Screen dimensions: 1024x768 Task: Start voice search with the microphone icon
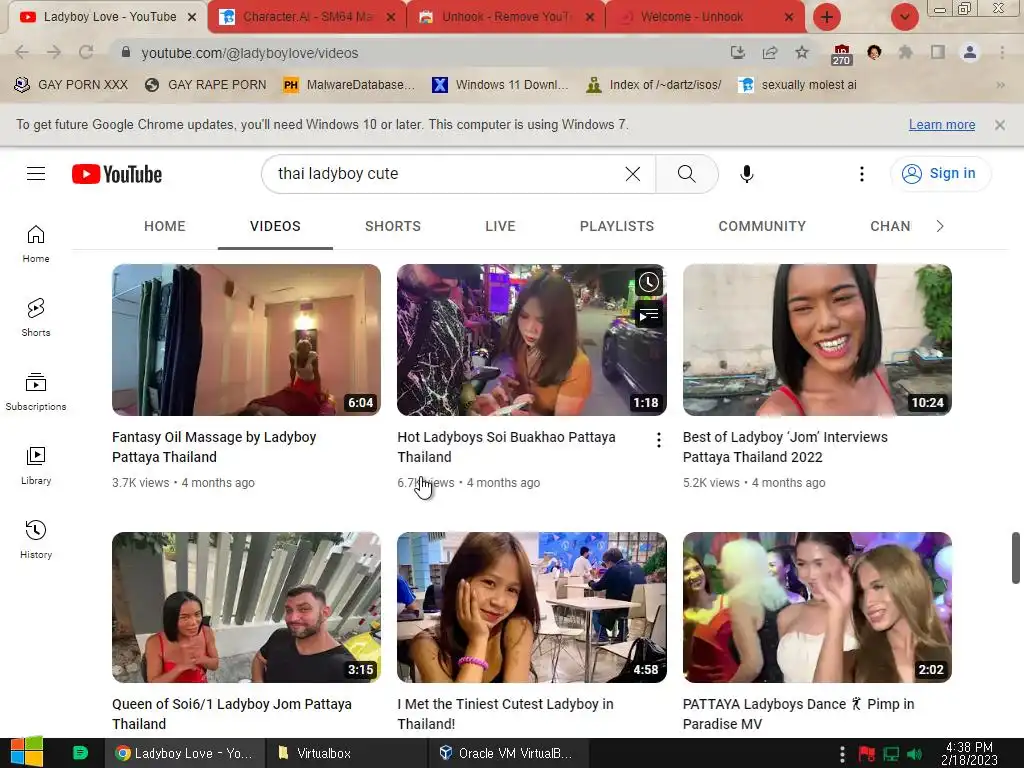click(x=746, y=174)
